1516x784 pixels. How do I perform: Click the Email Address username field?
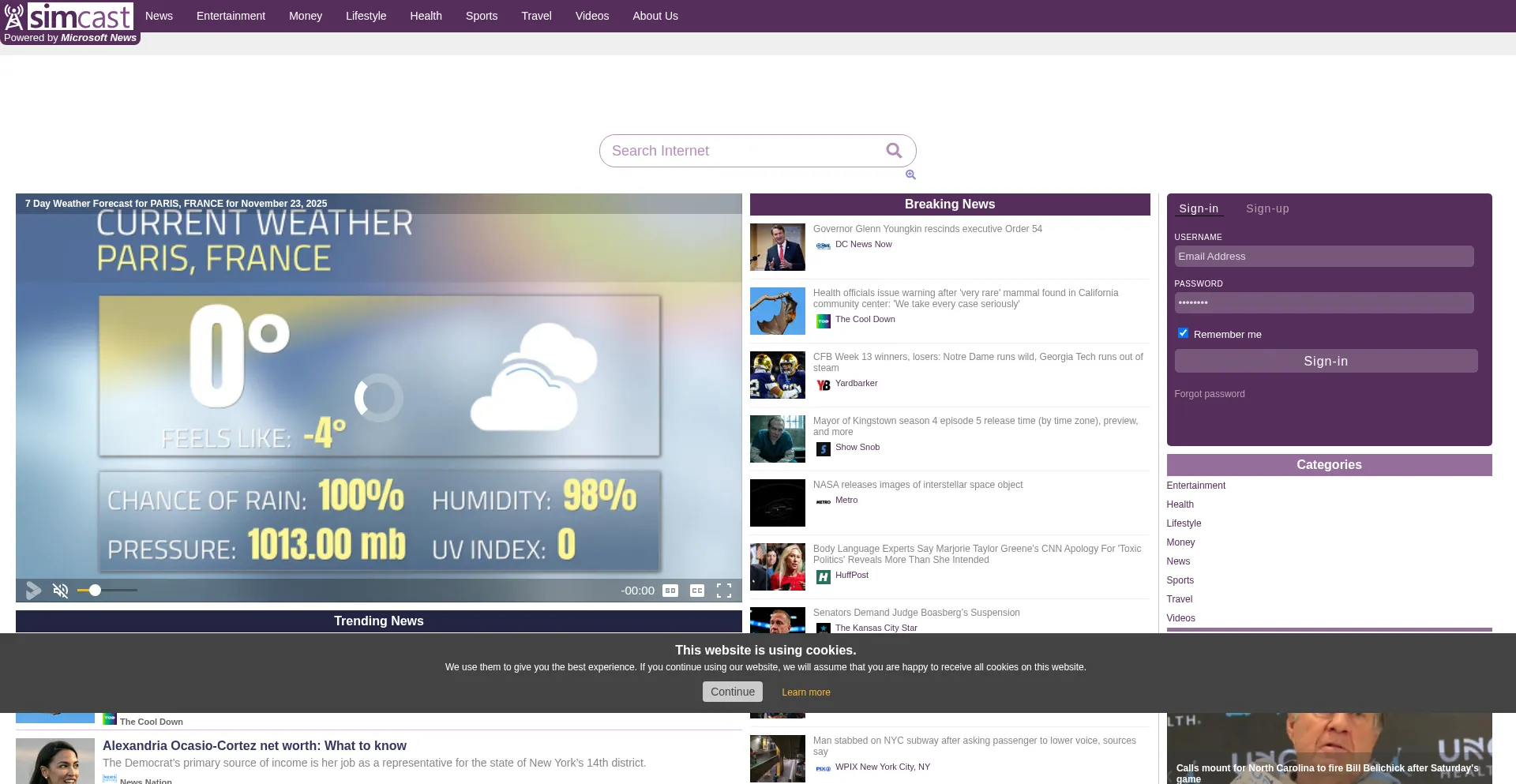[x=1323, y=257]
